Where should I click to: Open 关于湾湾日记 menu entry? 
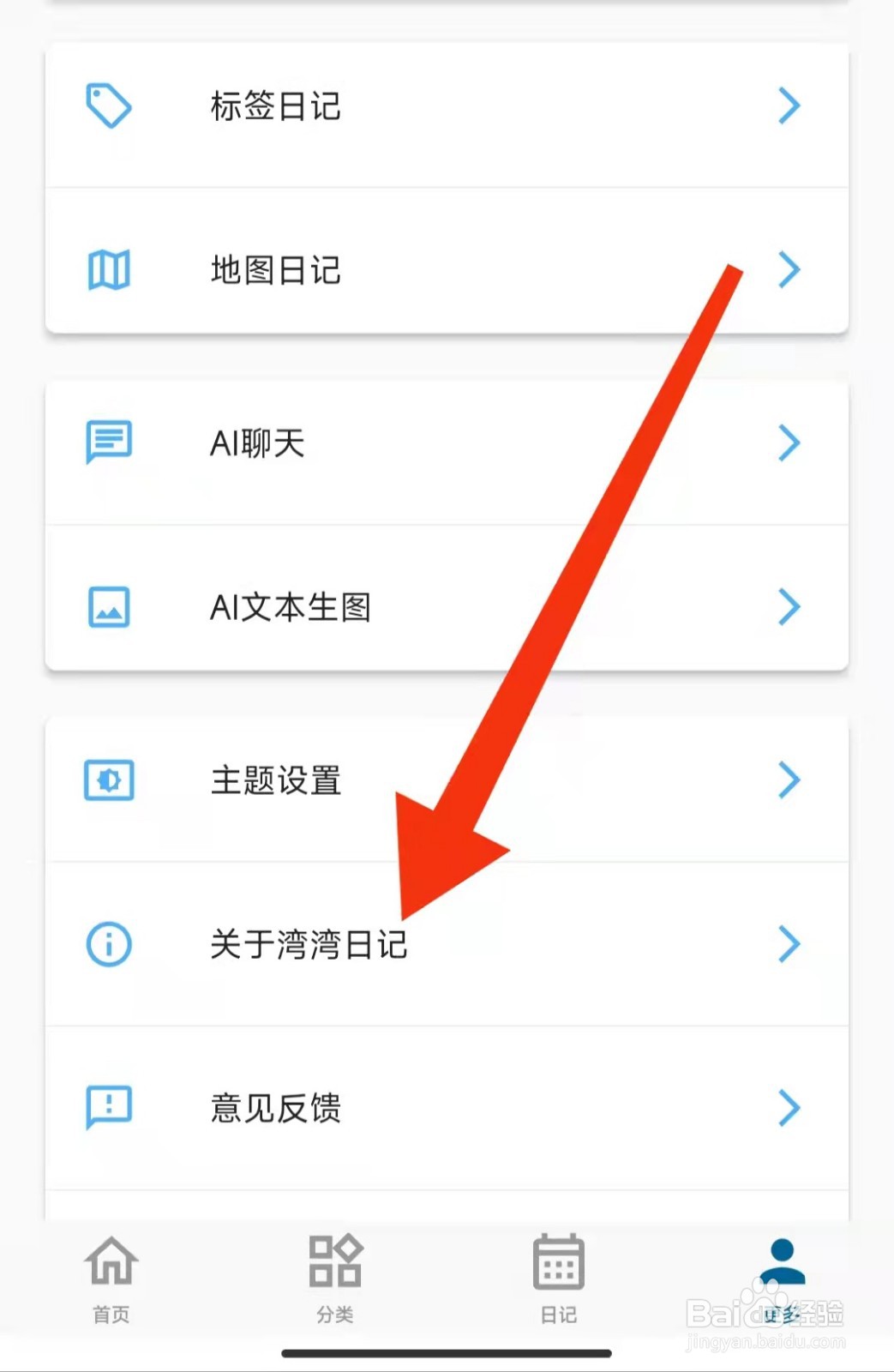tap(447, 944)
